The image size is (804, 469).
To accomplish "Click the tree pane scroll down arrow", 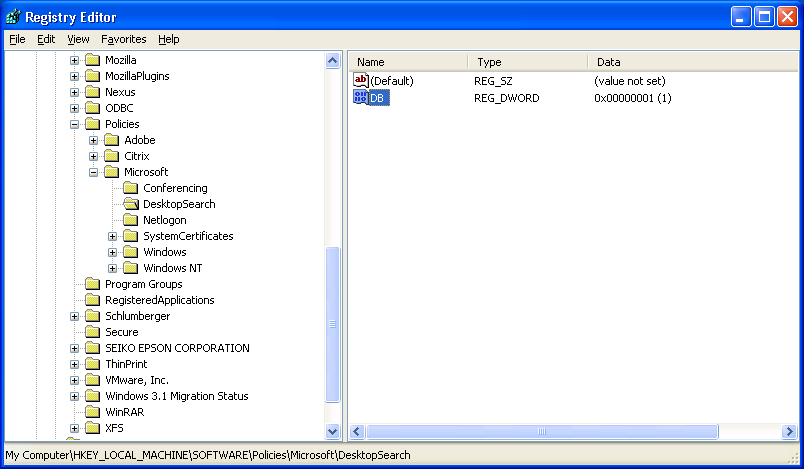I will (x=332, y=432).
